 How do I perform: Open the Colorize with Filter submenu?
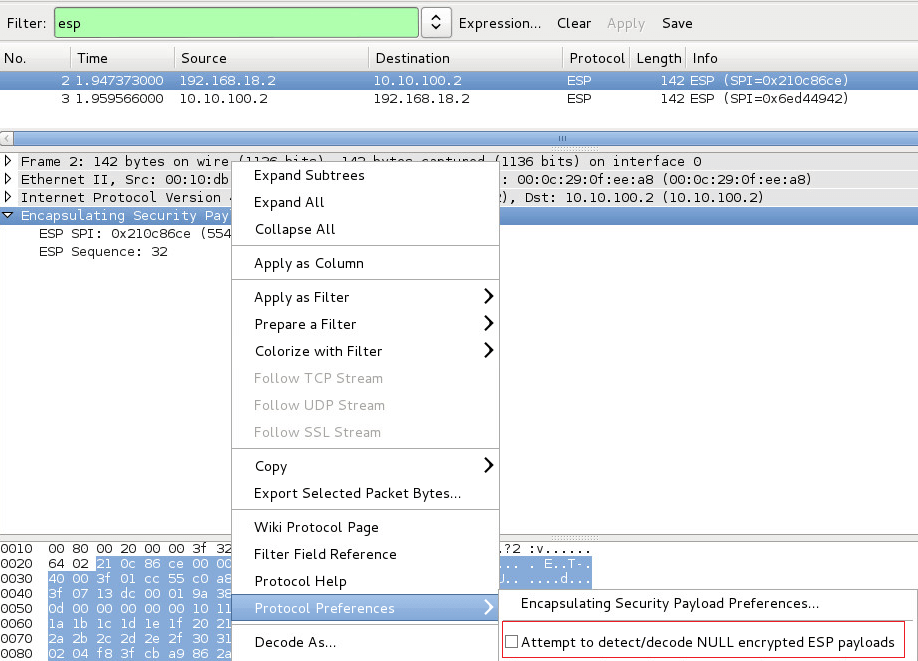point(365,351)
